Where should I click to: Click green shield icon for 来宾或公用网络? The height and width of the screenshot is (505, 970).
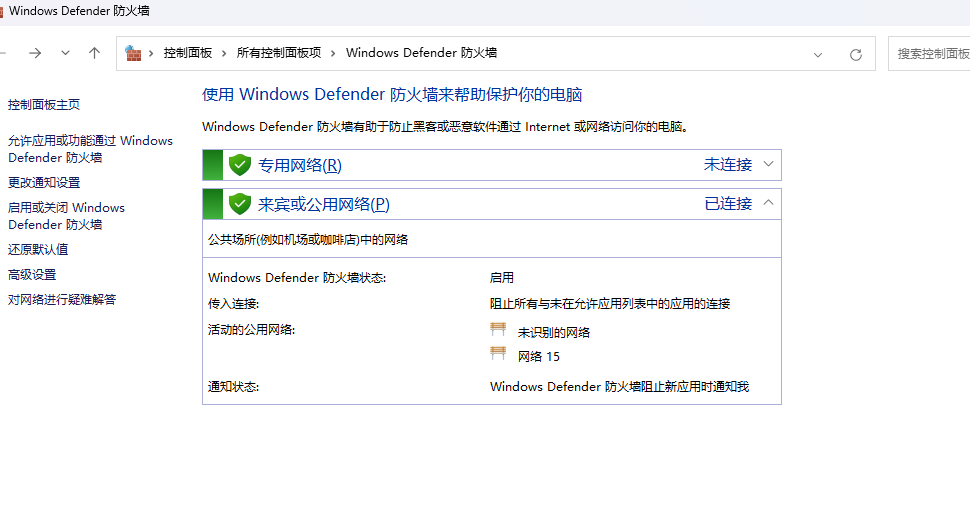click(x=239, y=204)
